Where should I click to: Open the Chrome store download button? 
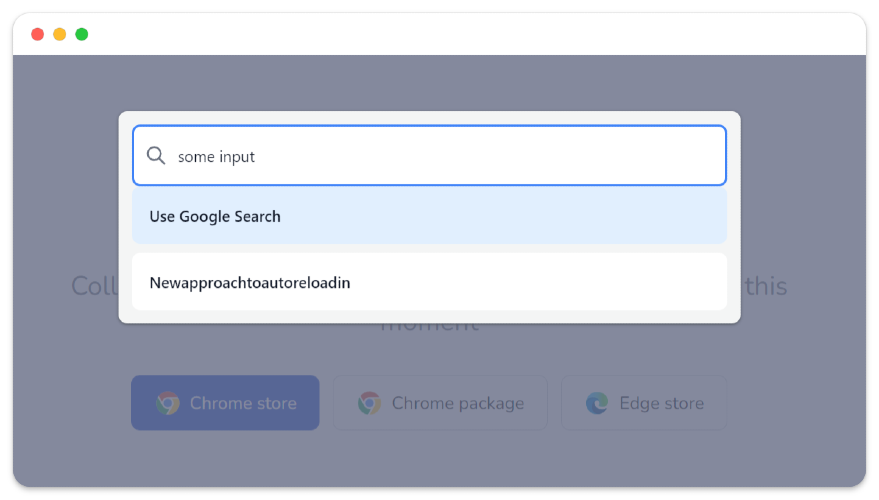225,402
